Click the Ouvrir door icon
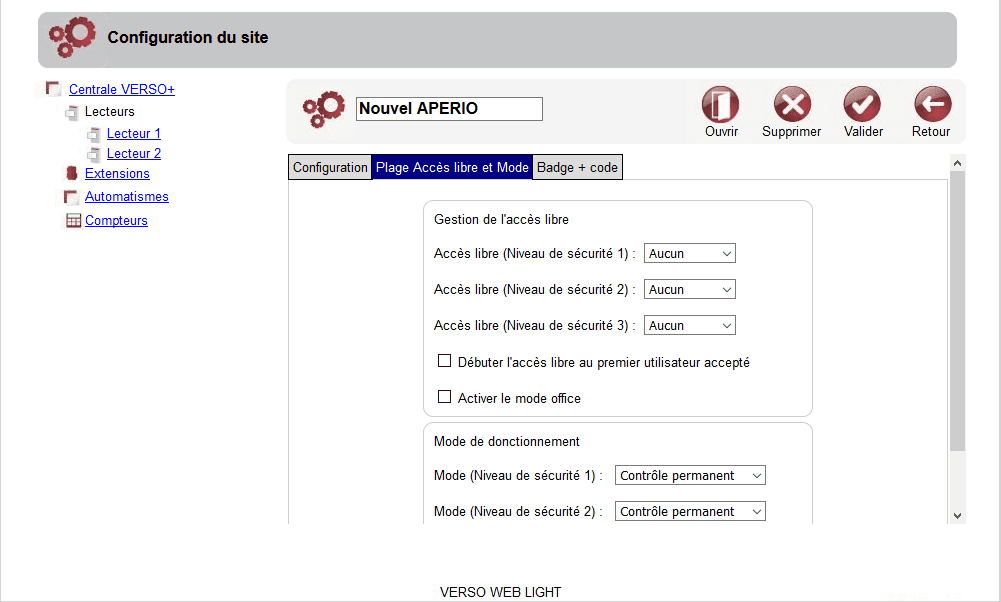This screenshot has width=1001, height=602. (721, 104)
